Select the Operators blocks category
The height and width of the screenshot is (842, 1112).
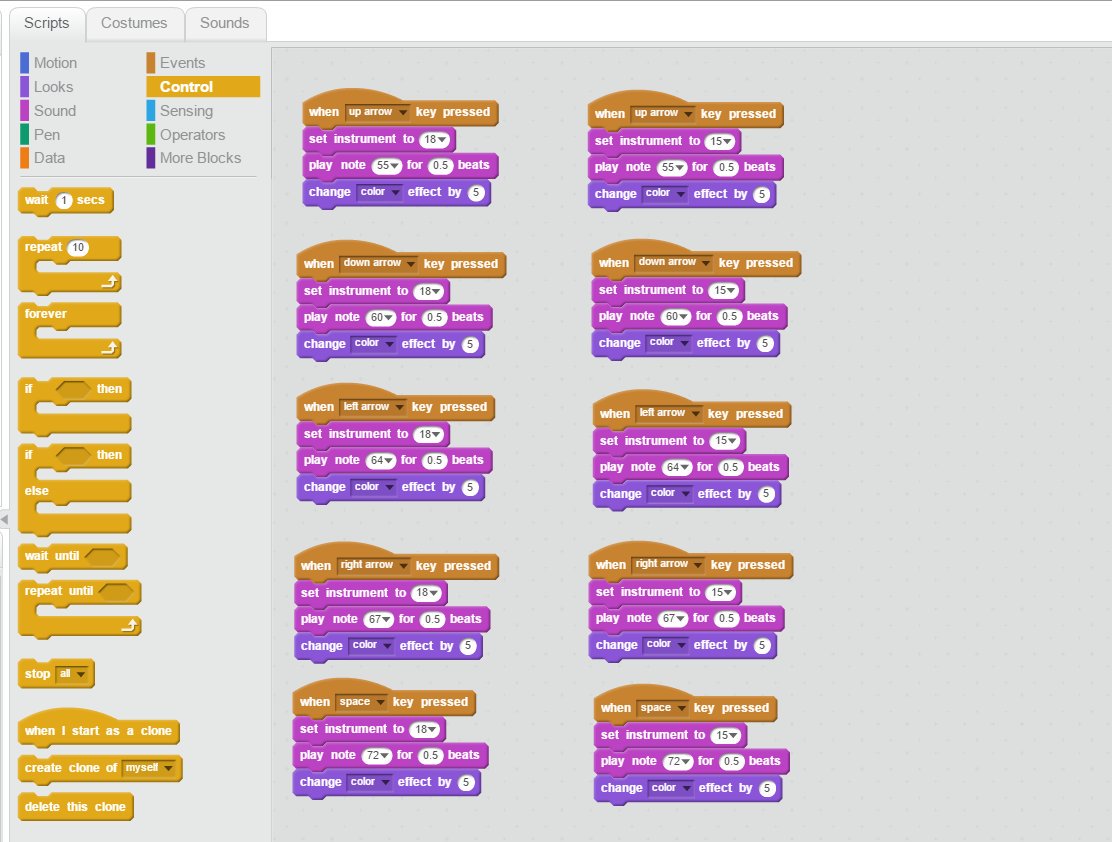tap(192, 135)
